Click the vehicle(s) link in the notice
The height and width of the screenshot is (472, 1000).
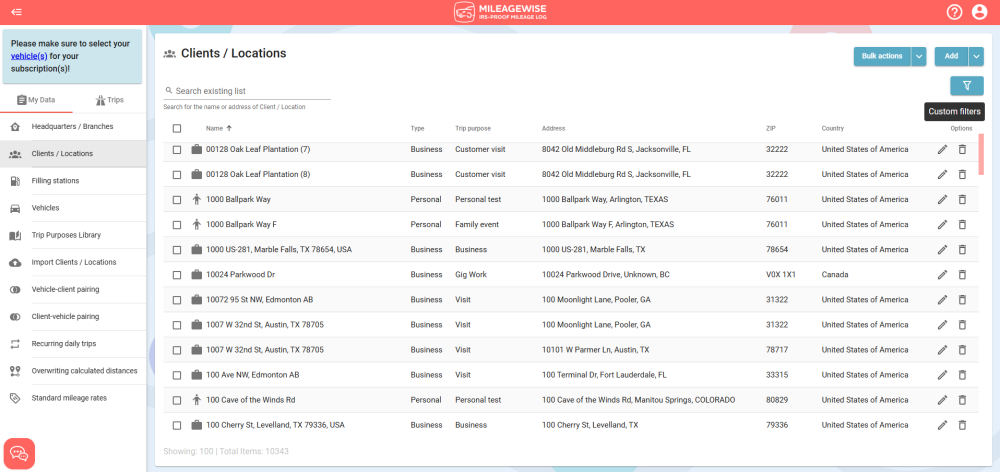click(29, 56)
